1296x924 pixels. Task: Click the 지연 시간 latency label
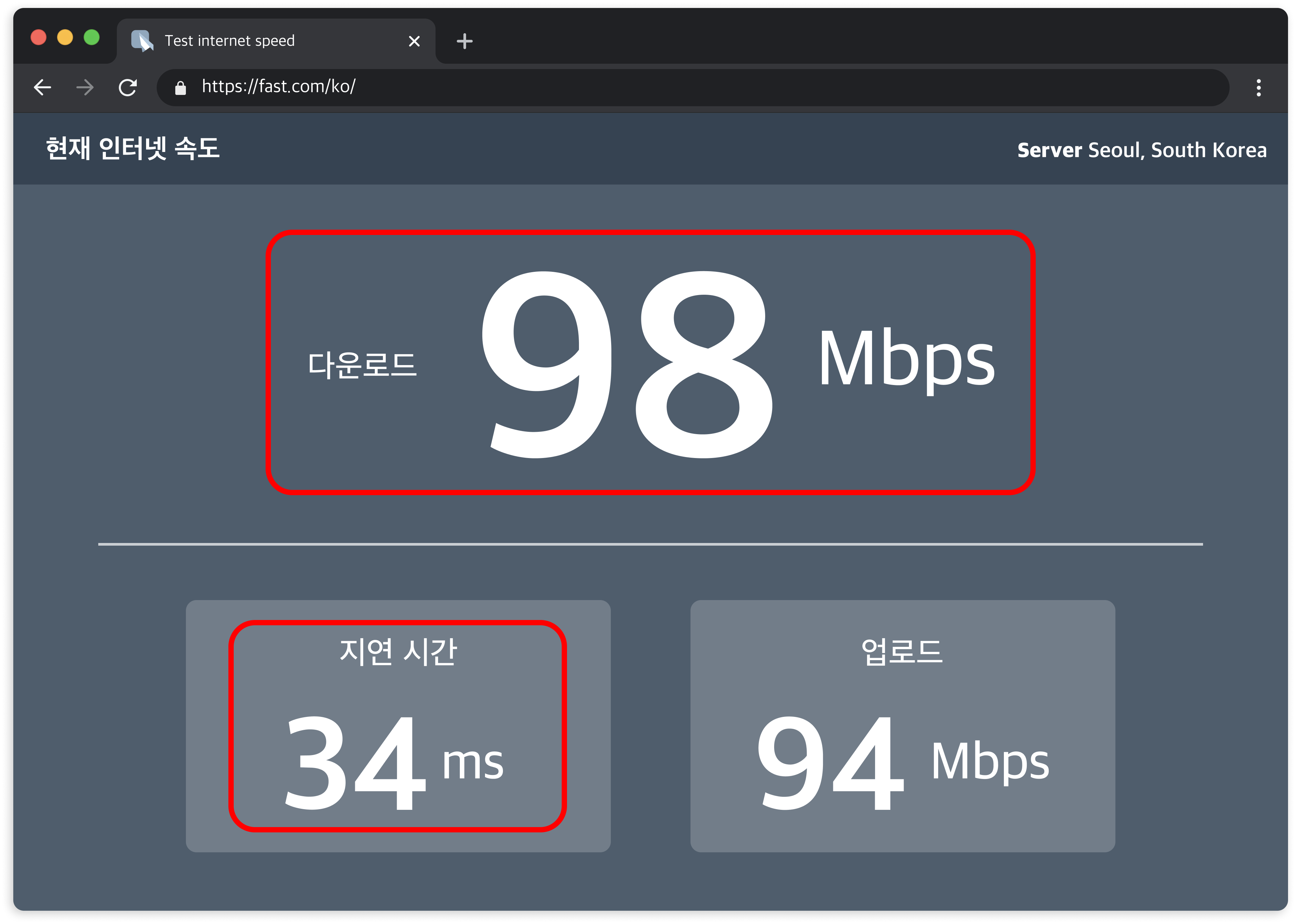click(398, 651)
